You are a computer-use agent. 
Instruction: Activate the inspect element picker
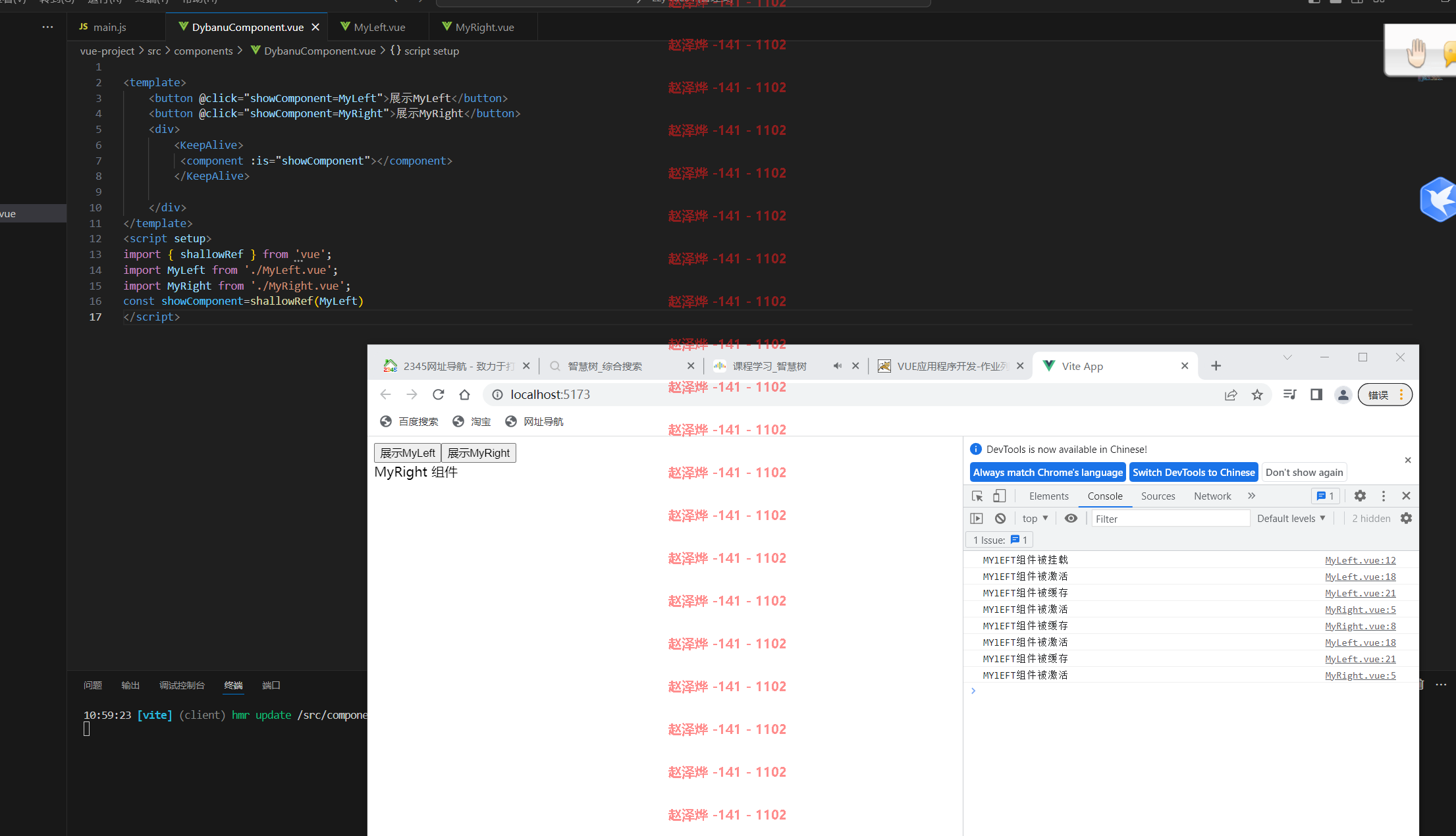pyautogui.click(x=977, y=496)
